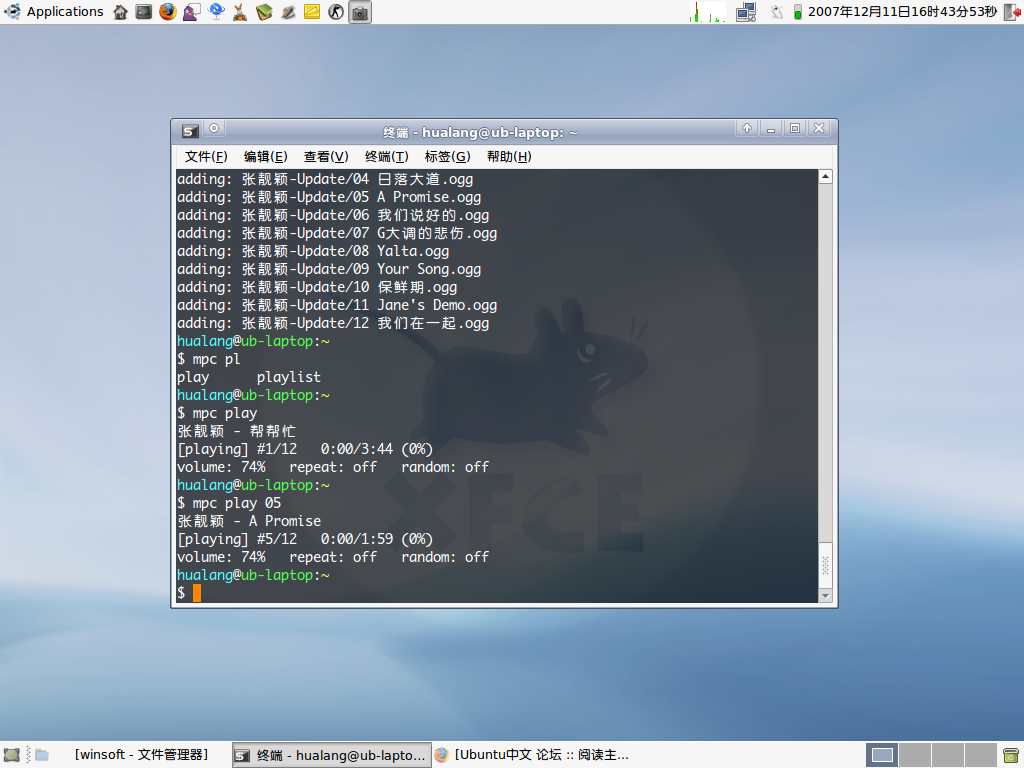Click the 'adding: 张靓颖-Update/09 Your Song.ogg' line
This screenshot has height=768, width=1024.
[x=329, y=269]
